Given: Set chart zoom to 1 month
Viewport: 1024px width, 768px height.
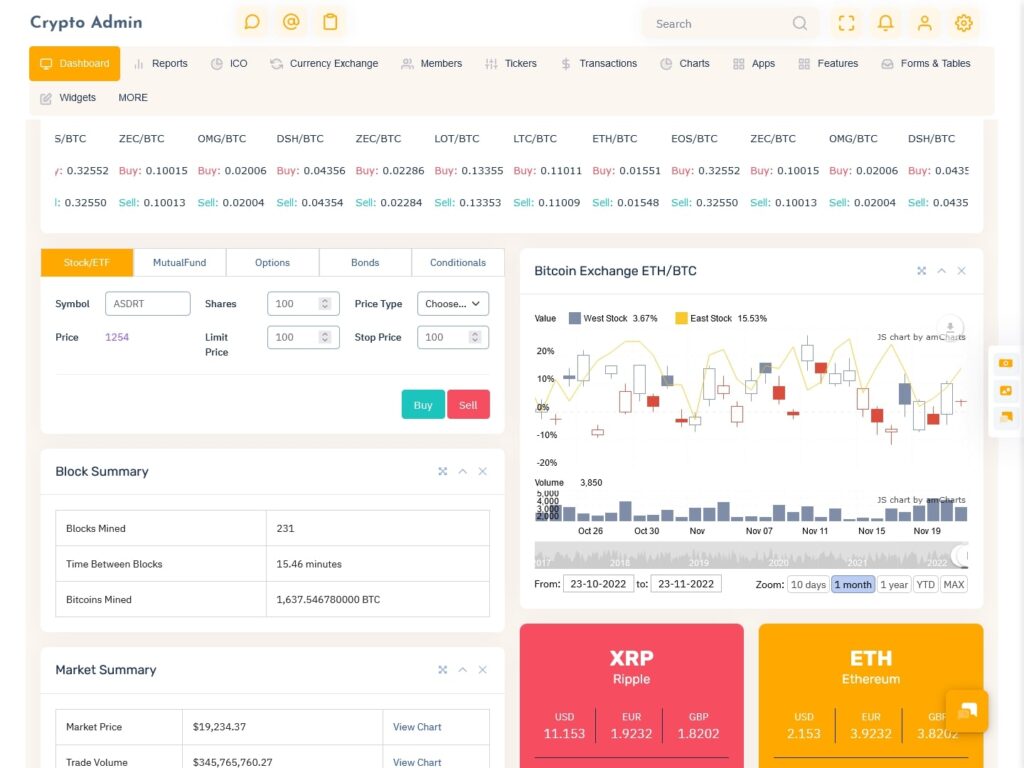Looking at the screenshot, I should 853,584.
